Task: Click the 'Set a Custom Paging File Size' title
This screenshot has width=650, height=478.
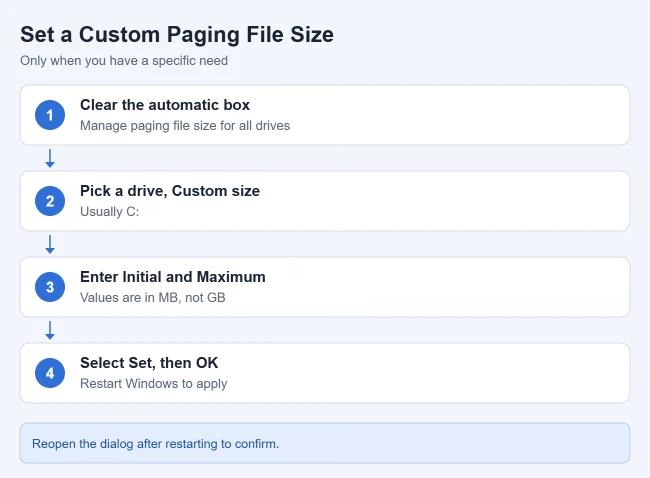Action: 177,35
